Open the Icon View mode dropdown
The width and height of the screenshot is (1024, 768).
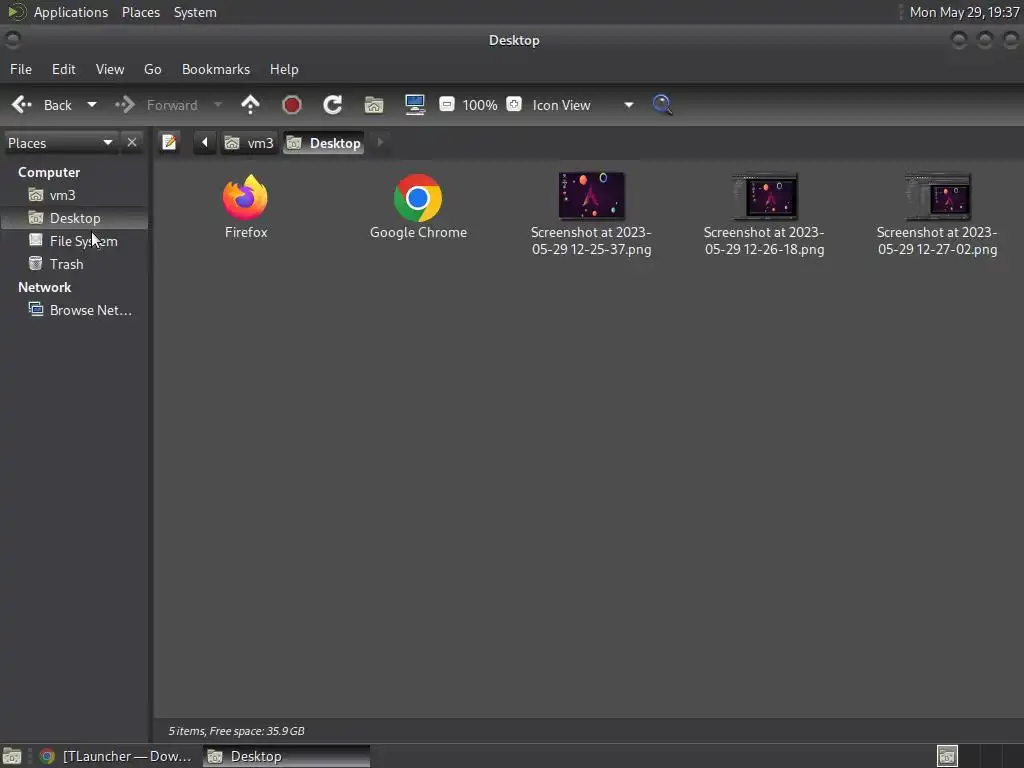click(x=583, y=105)
